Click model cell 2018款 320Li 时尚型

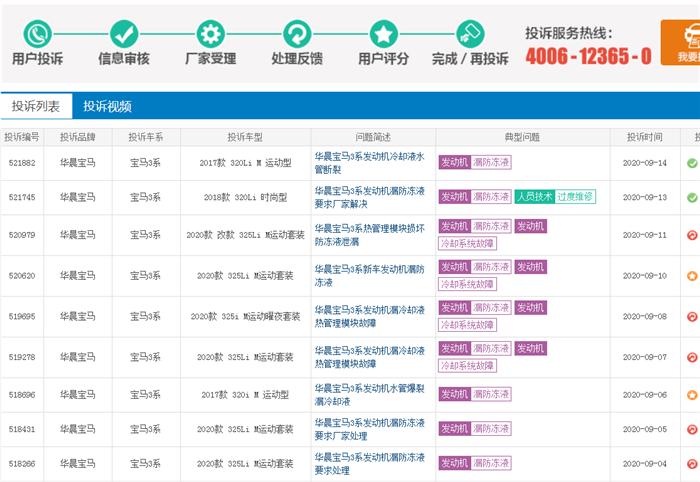click(x=245, y=198)
